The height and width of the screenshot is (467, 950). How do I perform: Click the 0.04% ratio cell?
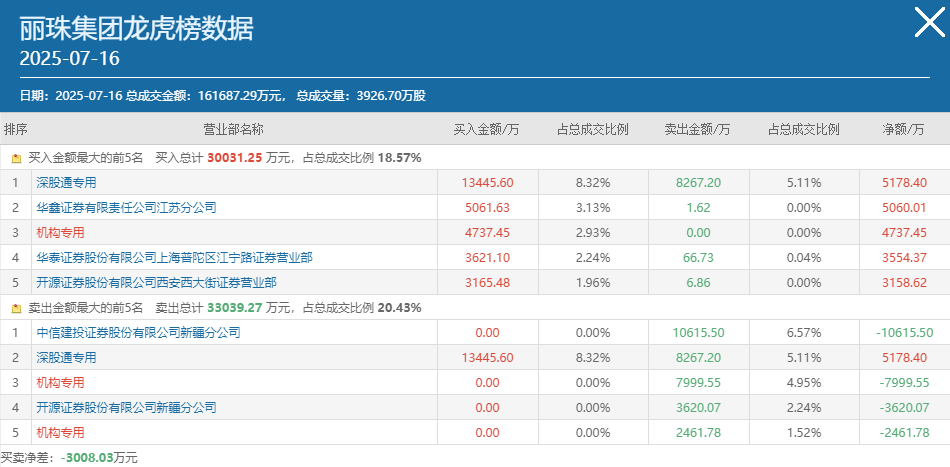coord(804,257)
